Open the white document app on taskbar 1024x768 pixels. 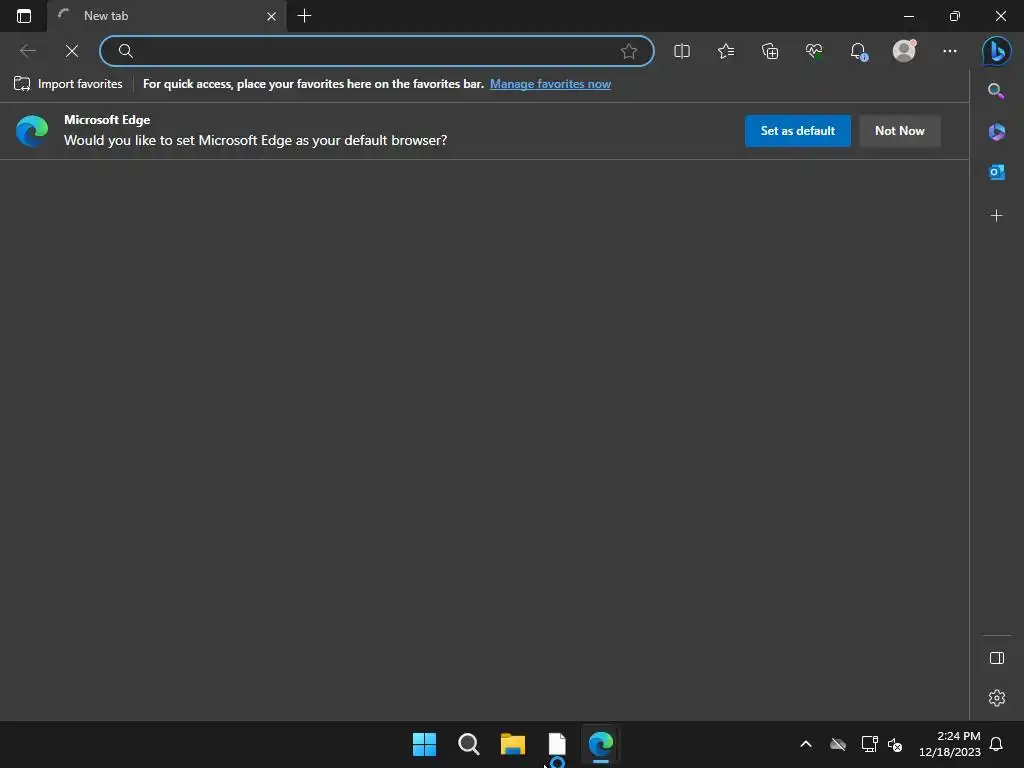click(557, 744)
